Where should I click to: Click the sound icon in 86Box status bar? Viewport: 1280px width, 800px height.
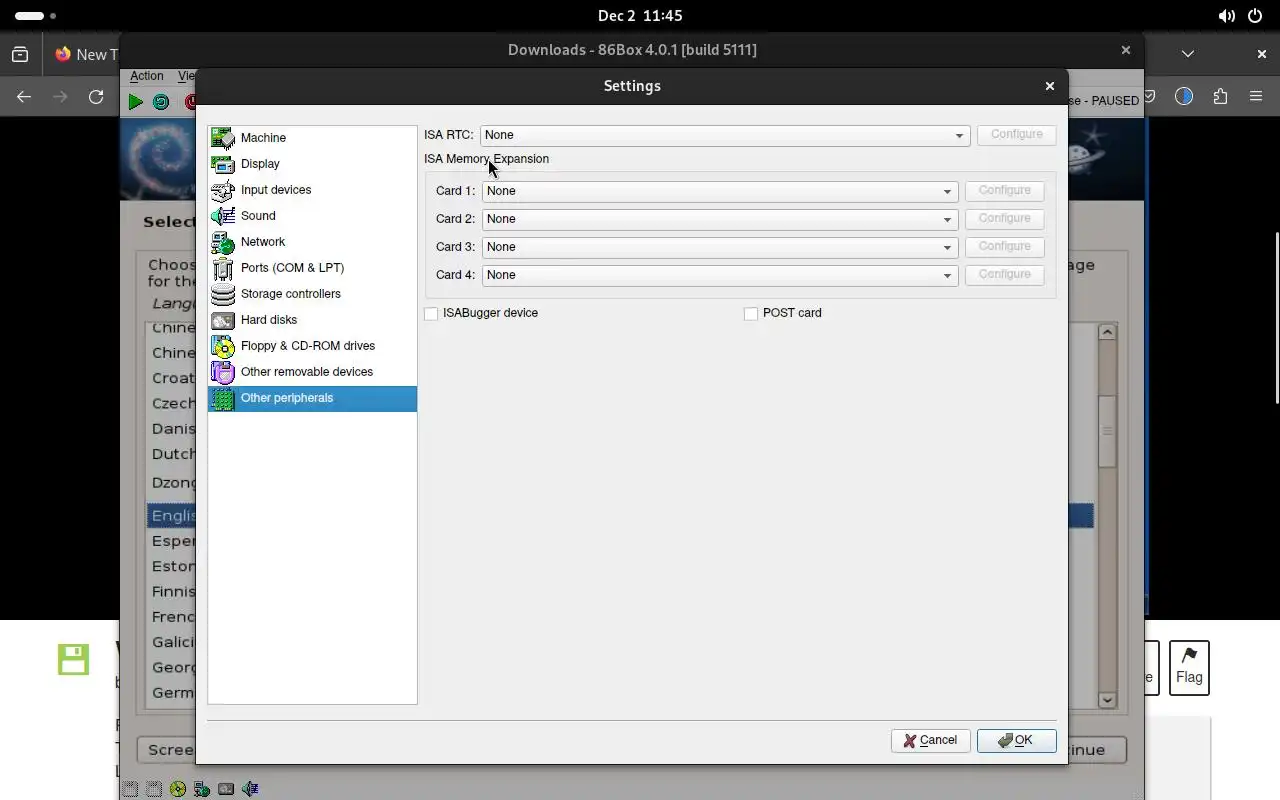tap(250, 789)
